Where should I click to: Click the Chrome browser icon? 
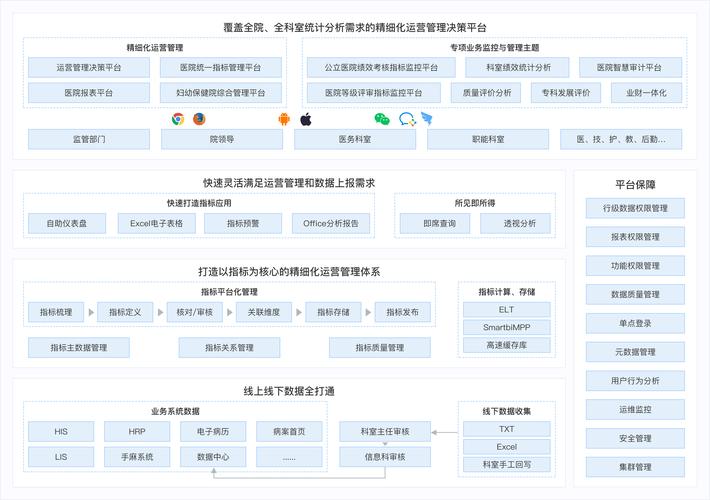click(178, 119)
